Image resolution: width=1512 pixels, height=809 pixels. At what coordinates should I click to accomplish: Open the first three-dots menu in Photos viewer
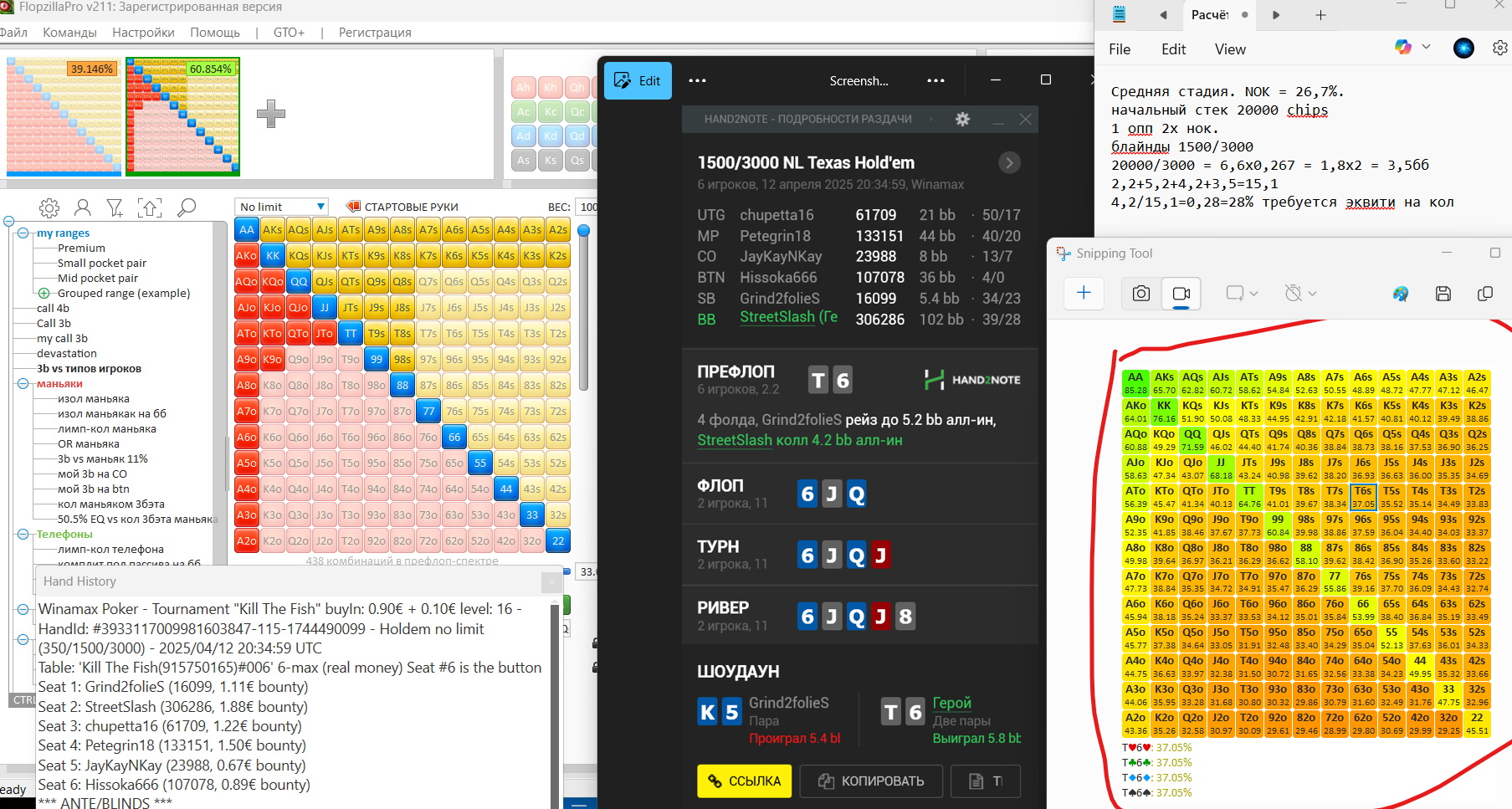pyautogui.click(x=697, y=80)
